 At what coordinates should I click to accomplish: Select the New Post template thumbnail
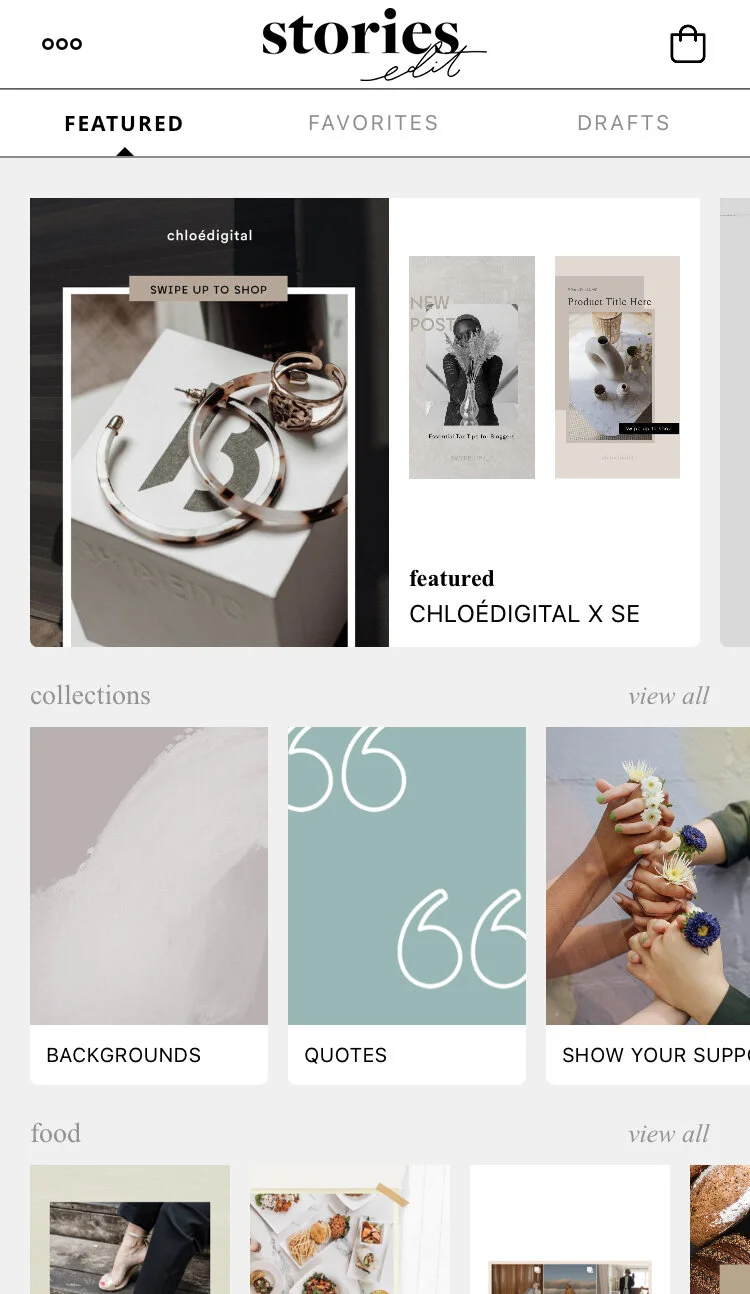tap(472, 367)
